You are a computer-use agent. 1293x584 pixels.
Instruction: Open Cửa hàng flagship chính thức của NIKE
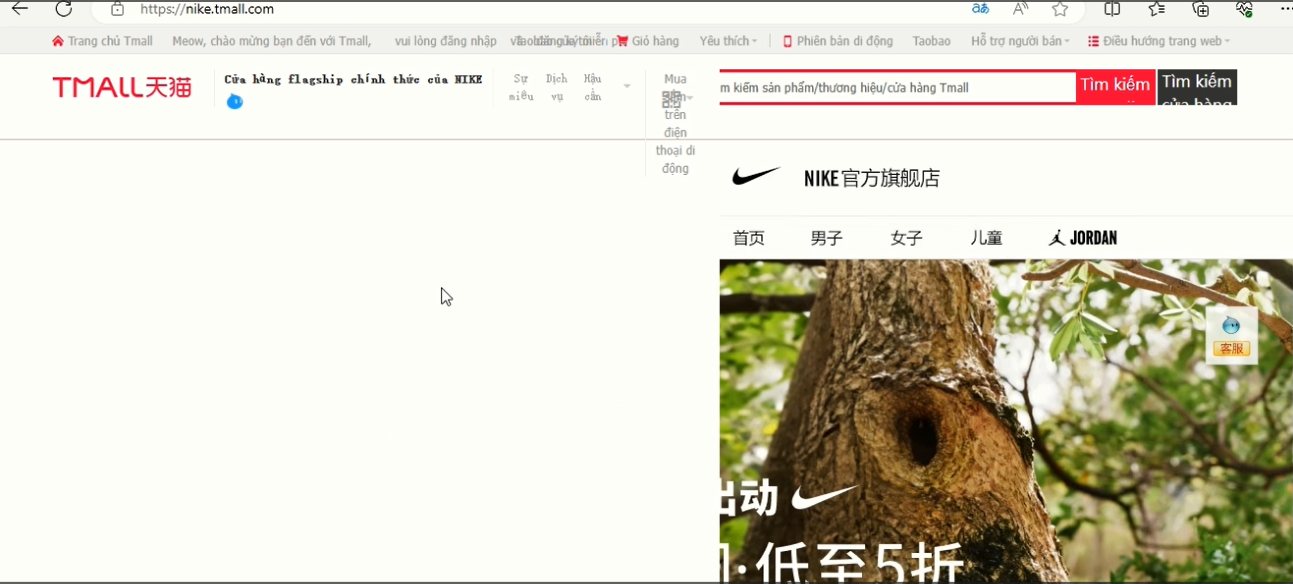click(353, 79)
